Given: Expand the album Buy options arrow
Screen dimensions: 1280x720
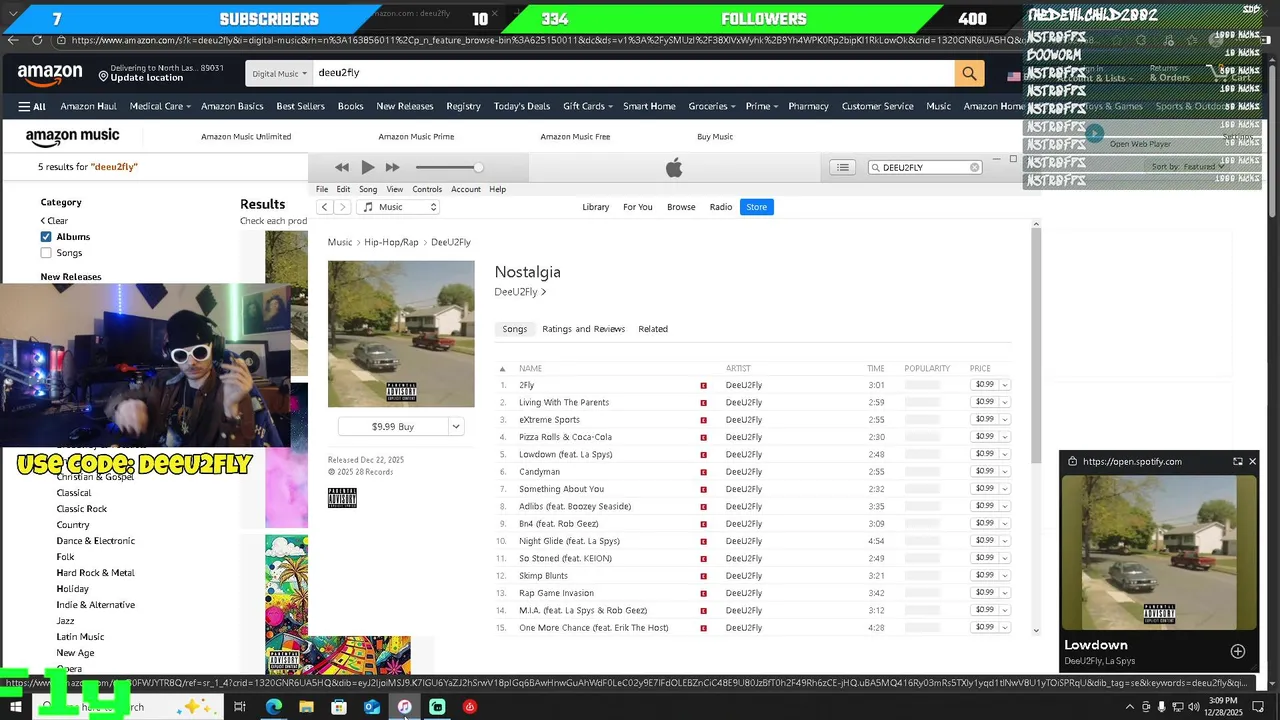Looking at the screenshot, I should [456, 426].
